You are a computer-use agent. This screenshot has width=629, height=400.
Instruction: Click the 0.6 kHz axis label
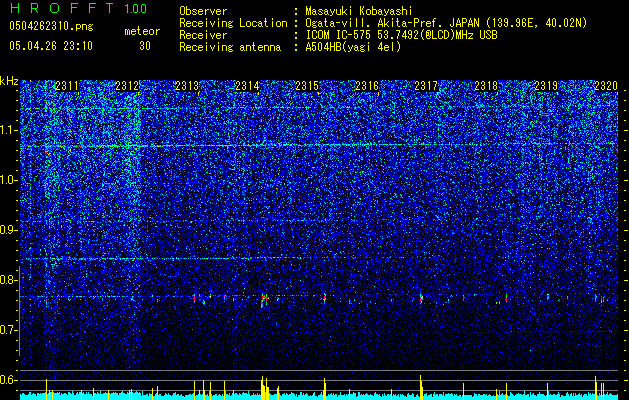click(9, 380)
